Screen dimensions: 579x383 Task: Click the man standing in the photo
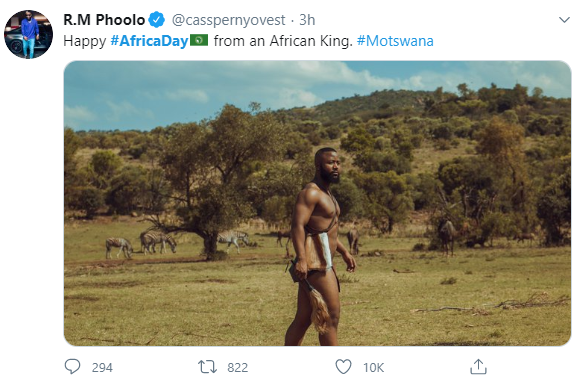(x=319, y=247)
